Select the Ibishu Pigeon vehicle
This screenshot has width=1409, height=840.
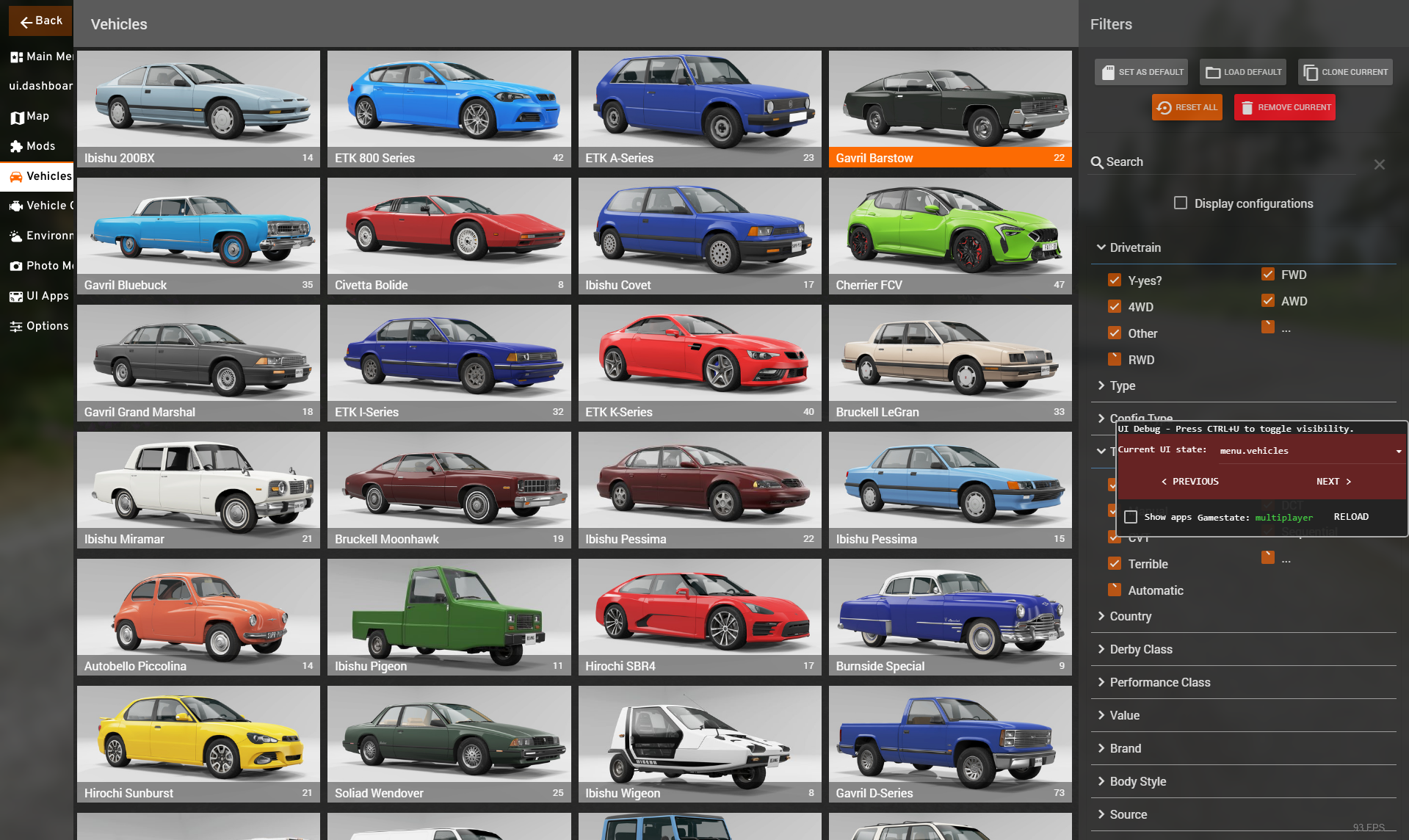coord(449,617)
